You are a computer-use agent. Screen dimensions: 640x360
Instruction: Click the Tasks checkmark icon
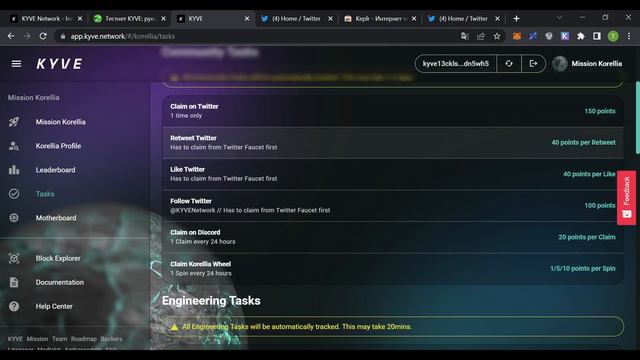[x=14, y=194]
